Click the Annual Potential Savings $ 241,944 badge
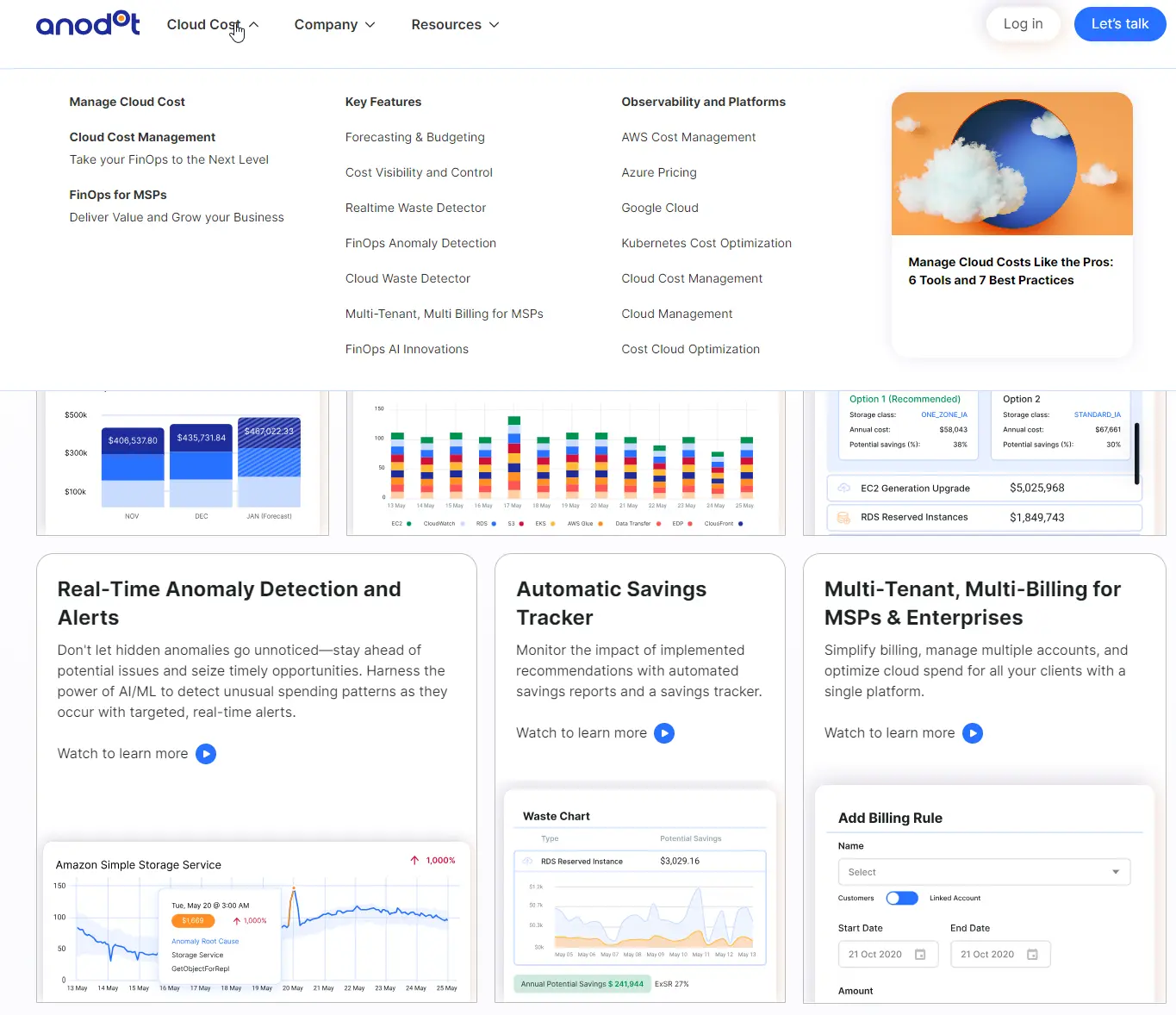 [582, 984]
